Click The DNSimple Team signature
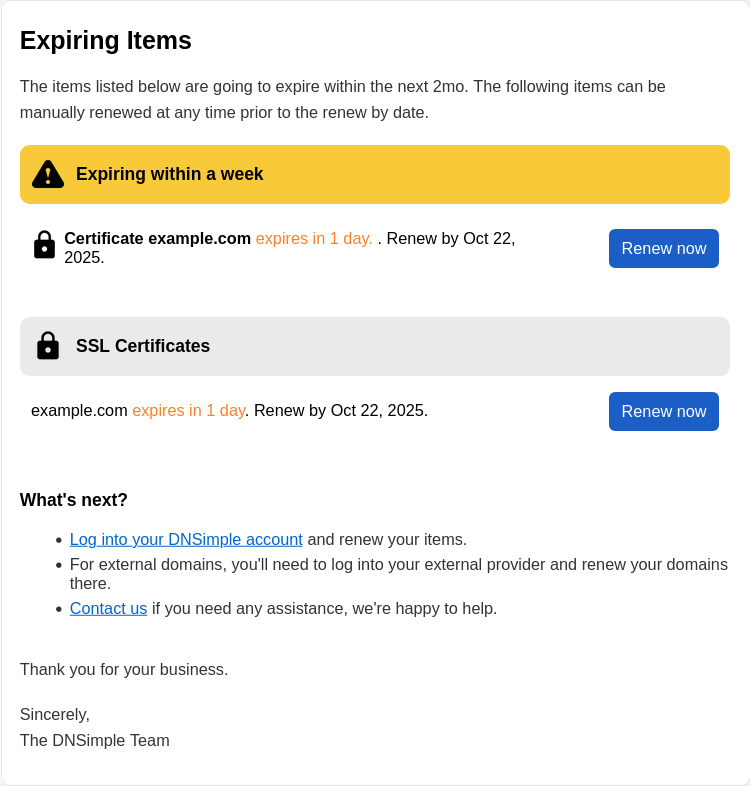Viewport: 750px width, 786px height. pyautogui.click(x=95, y=740)
